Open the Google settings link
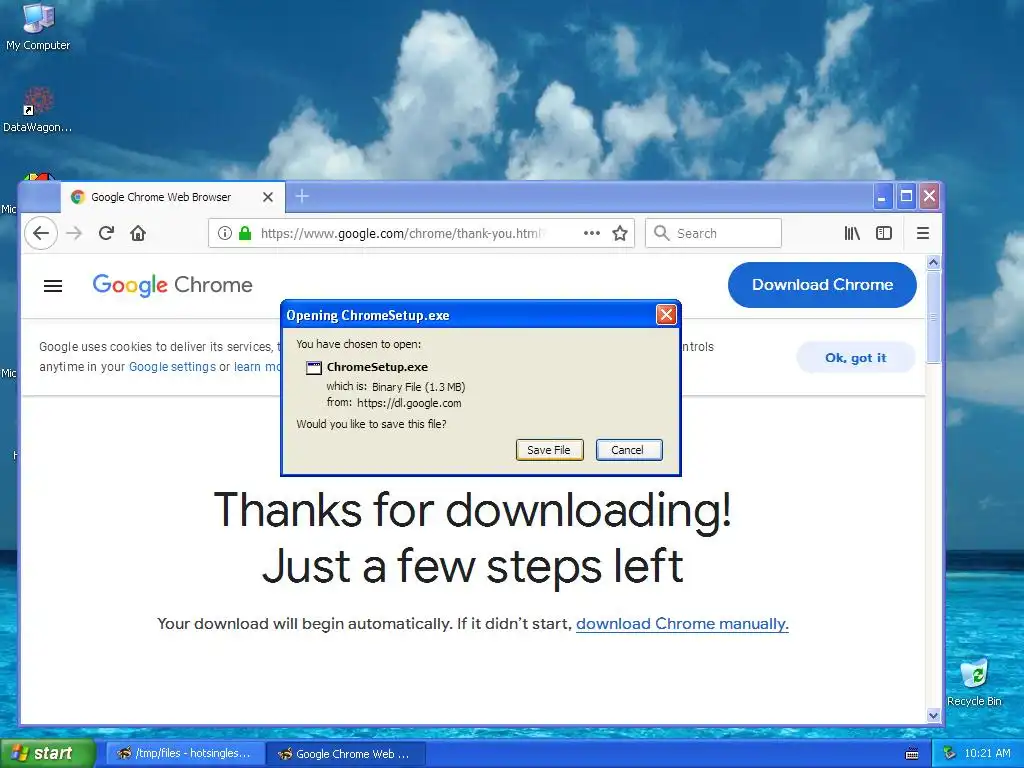The image size is (1024, 768). coord(172,367)
